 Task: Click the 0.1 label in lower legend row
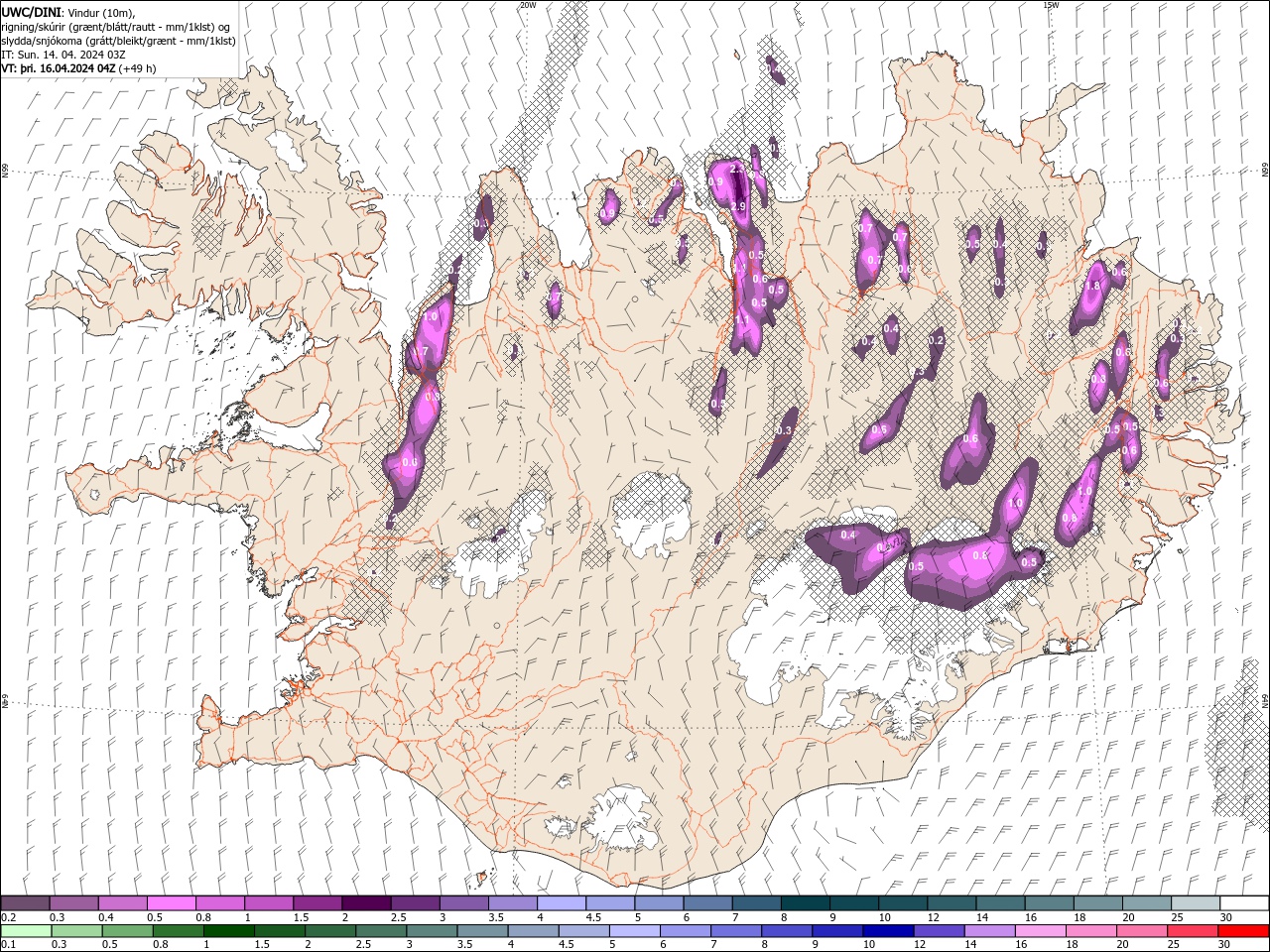8,945
